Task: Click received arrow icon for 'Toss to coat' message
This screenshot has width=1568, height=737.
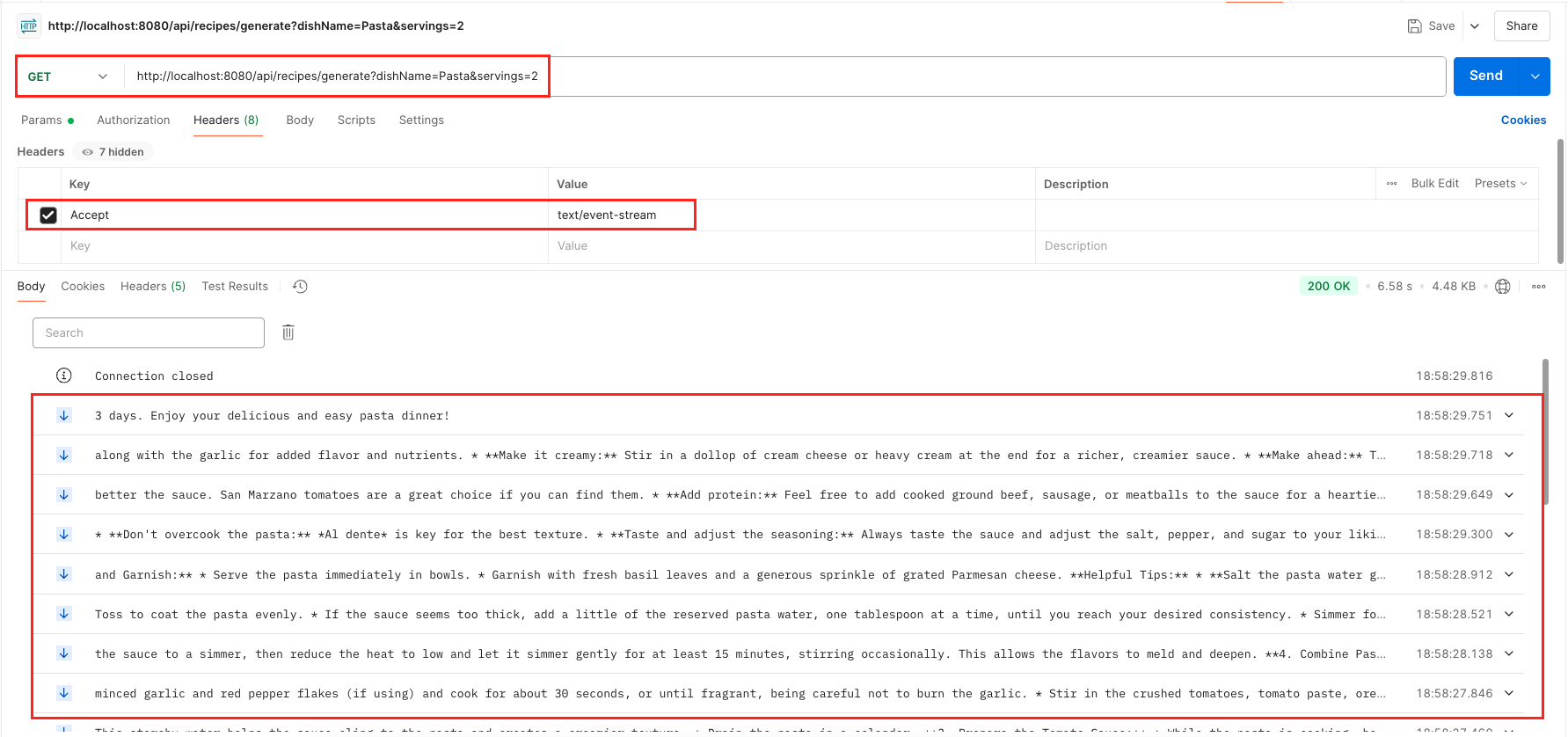Action: coord(64,614)
